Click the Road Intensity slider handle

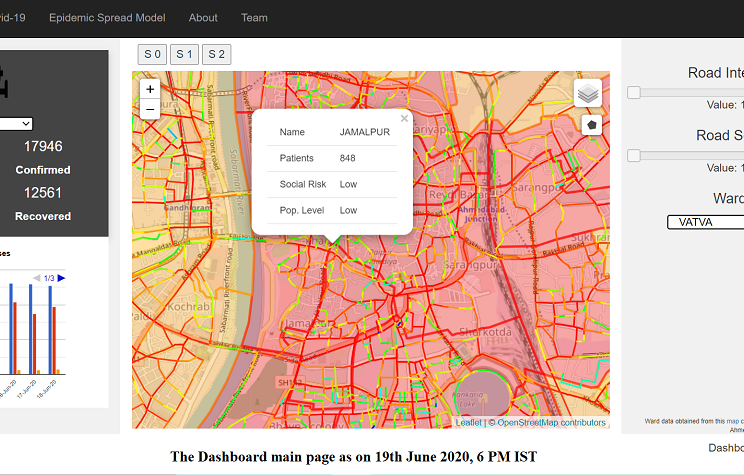click(x=634, y=93)
